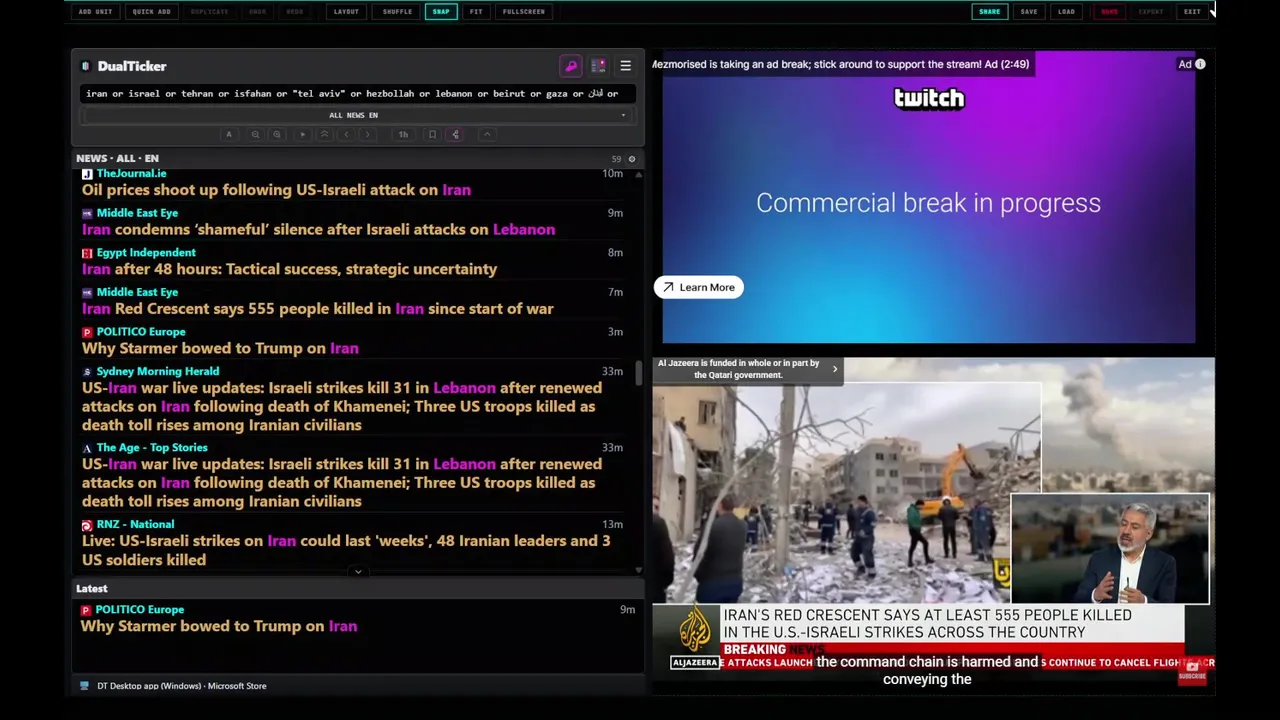Click the bookmark icon in ticker controls

pos(432,134)
